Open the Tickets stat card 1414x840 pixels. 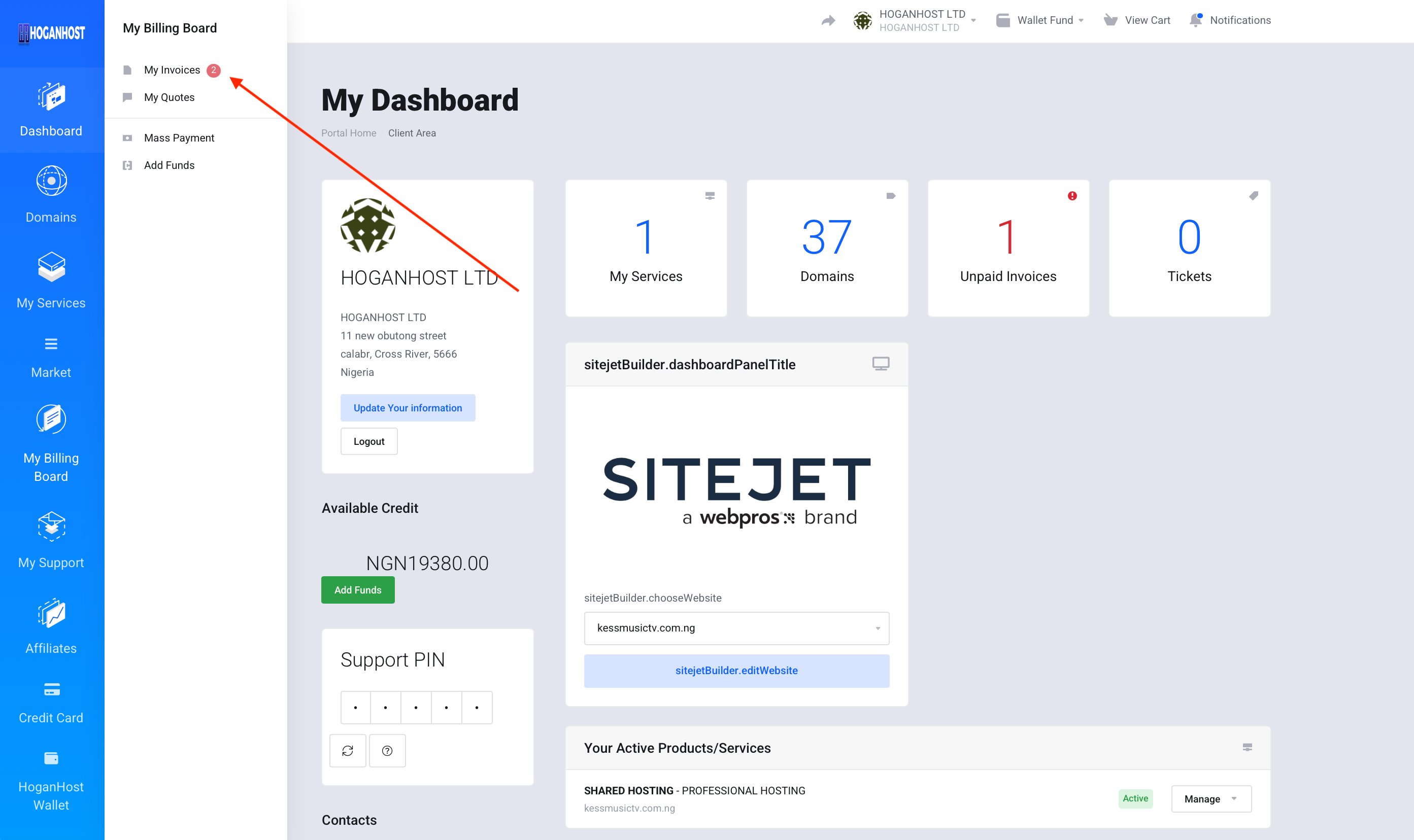(1189, 248)
